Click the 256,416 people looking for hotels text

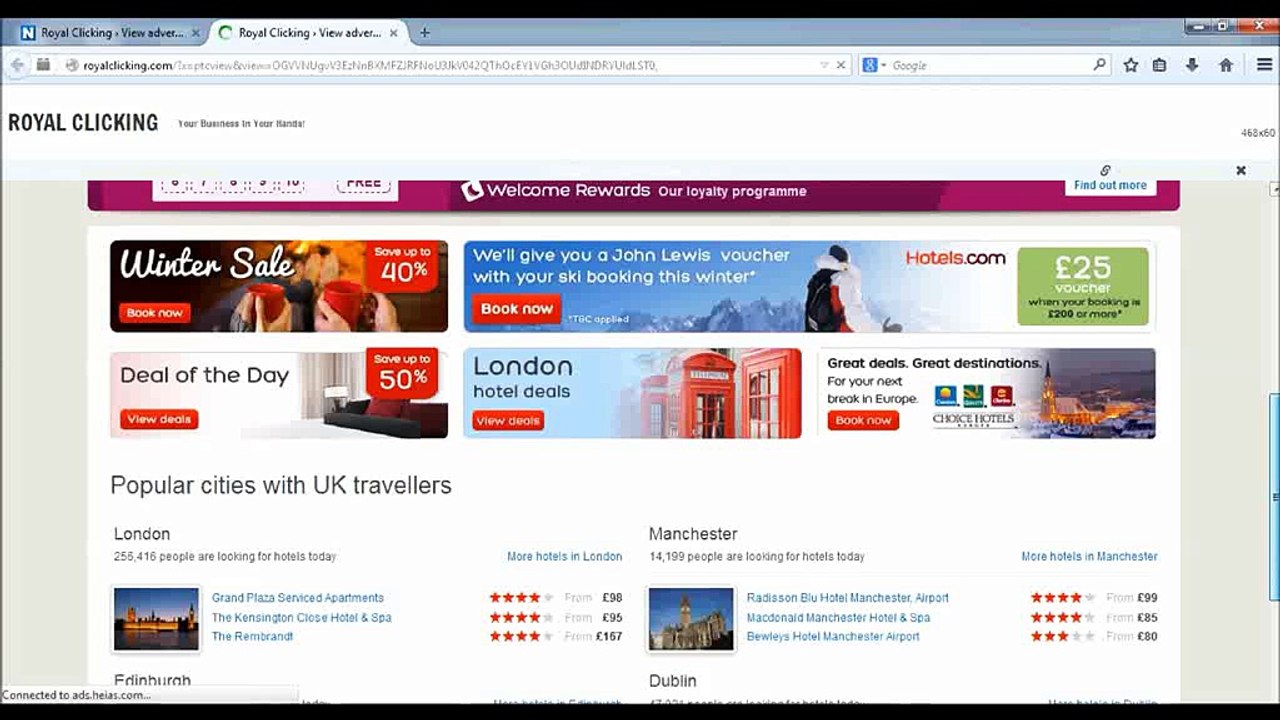(x=225, y=557)
